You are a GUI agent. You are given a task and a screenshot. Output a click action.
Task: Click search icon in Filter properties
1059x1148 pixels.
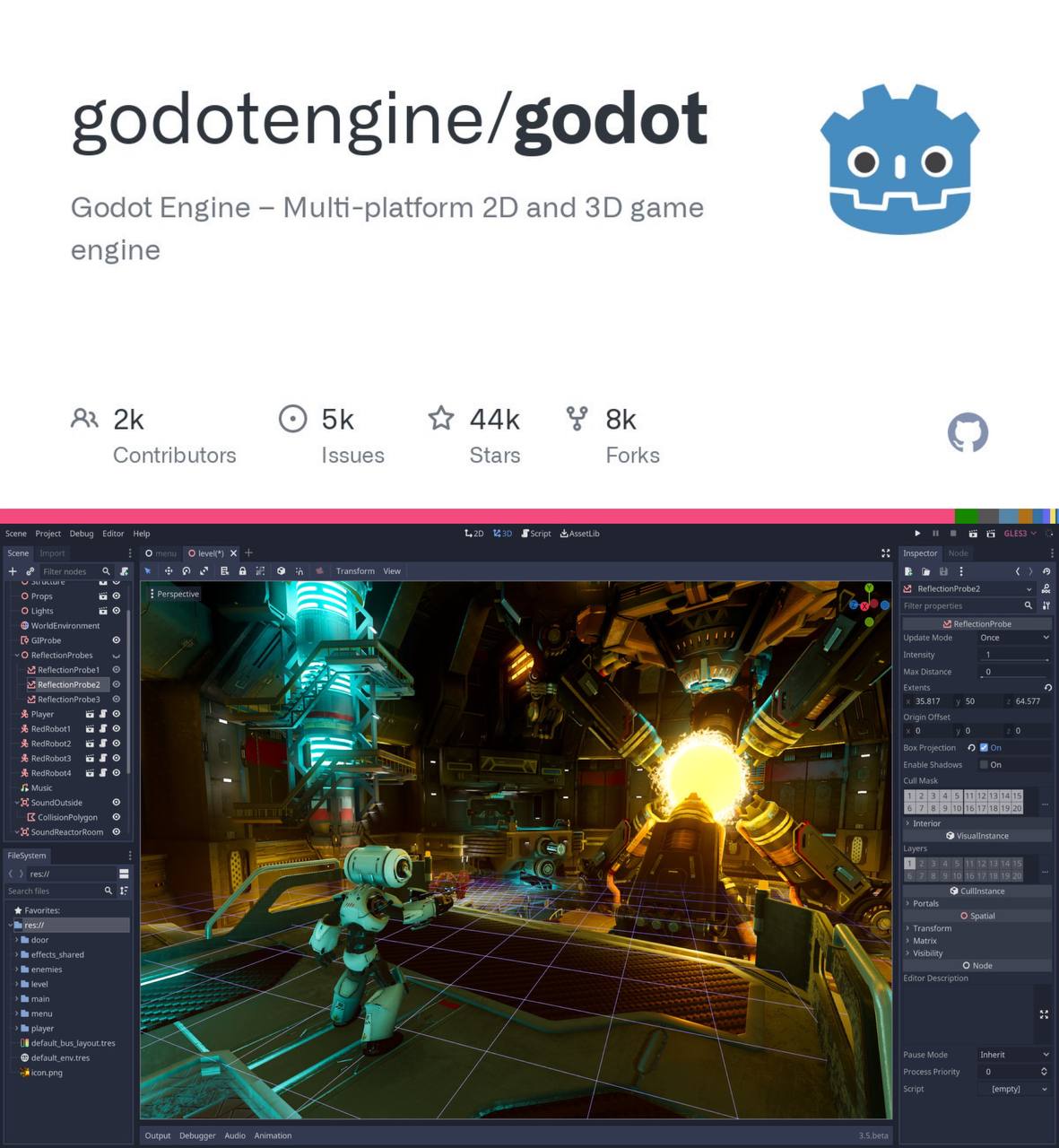(x=1029, y=606)
